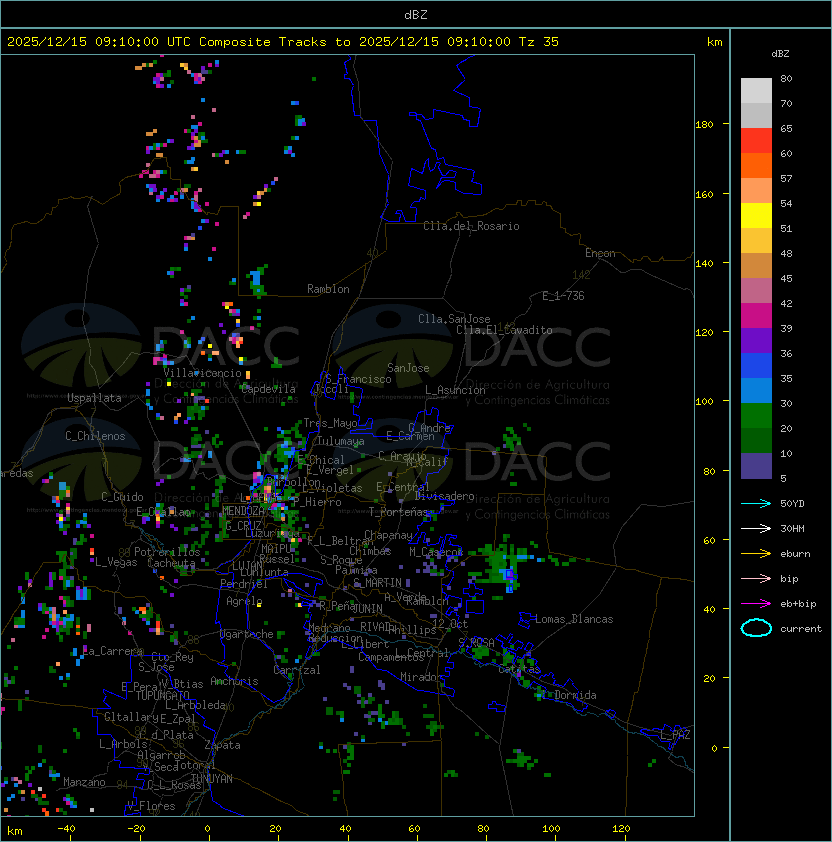Viewport: 832px width, 842px height.
Task: Select the magenta swatch in dBZ scale
Action: [756, 316]
